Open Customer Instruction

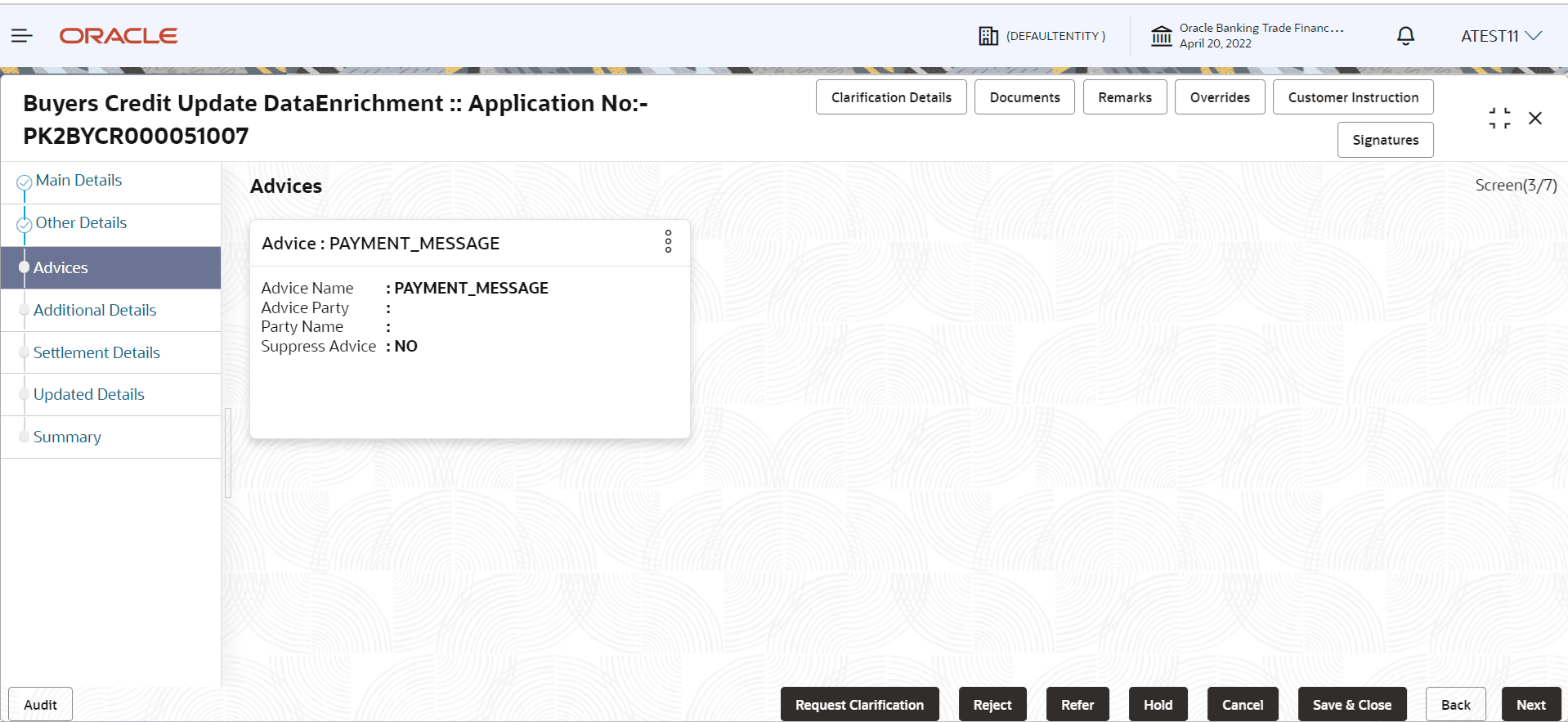pos(1353,97)
